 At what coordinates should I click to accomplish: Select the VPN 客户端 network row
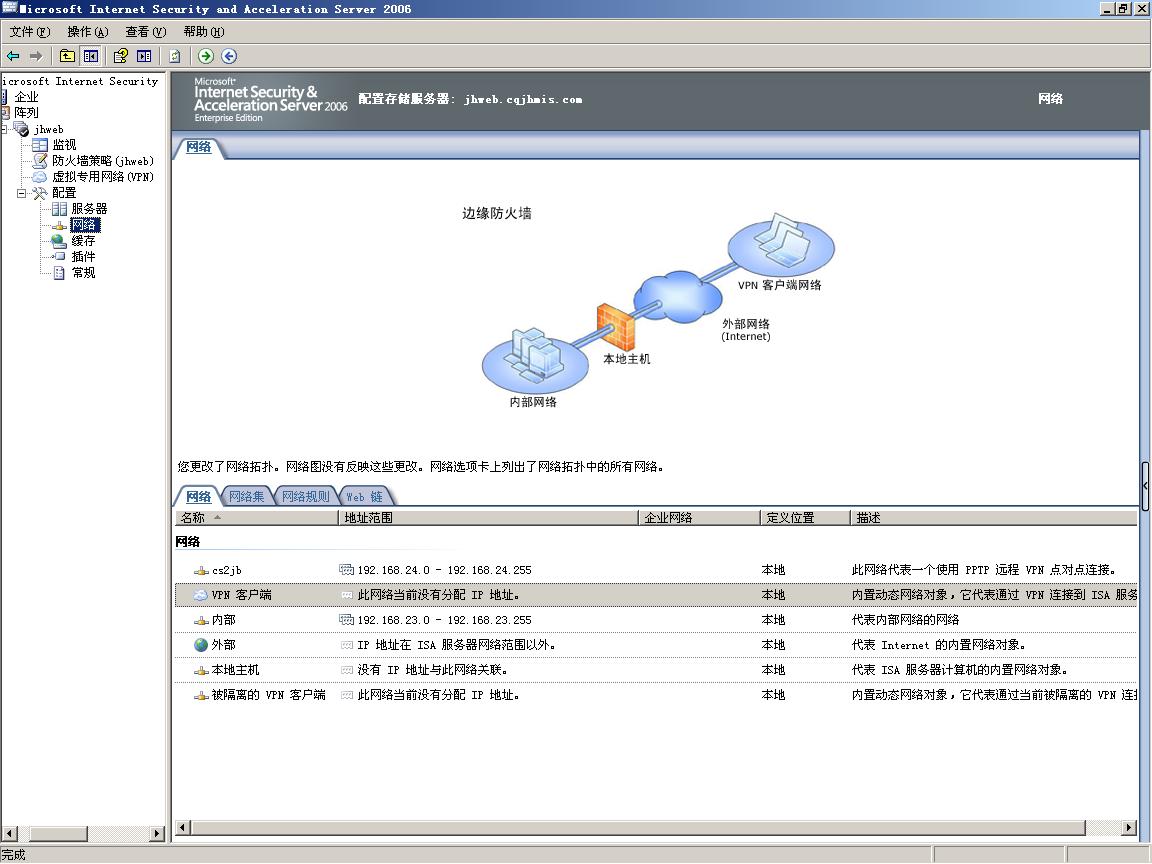coord(655,595)
